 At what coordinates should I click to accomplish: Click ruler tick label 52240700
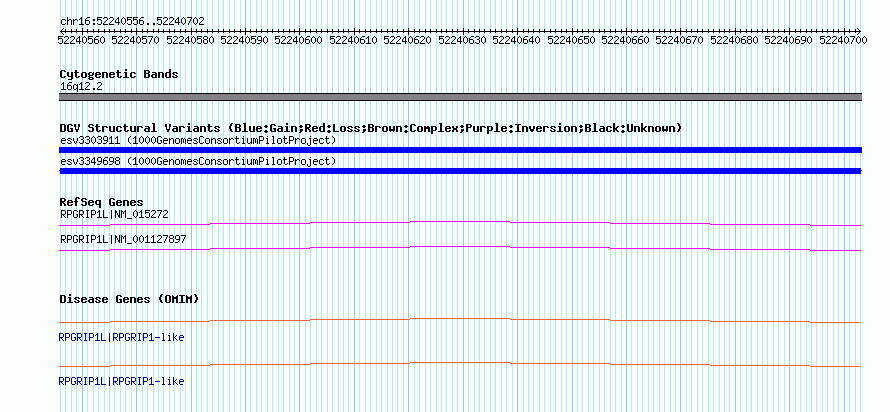click(843, 40)
